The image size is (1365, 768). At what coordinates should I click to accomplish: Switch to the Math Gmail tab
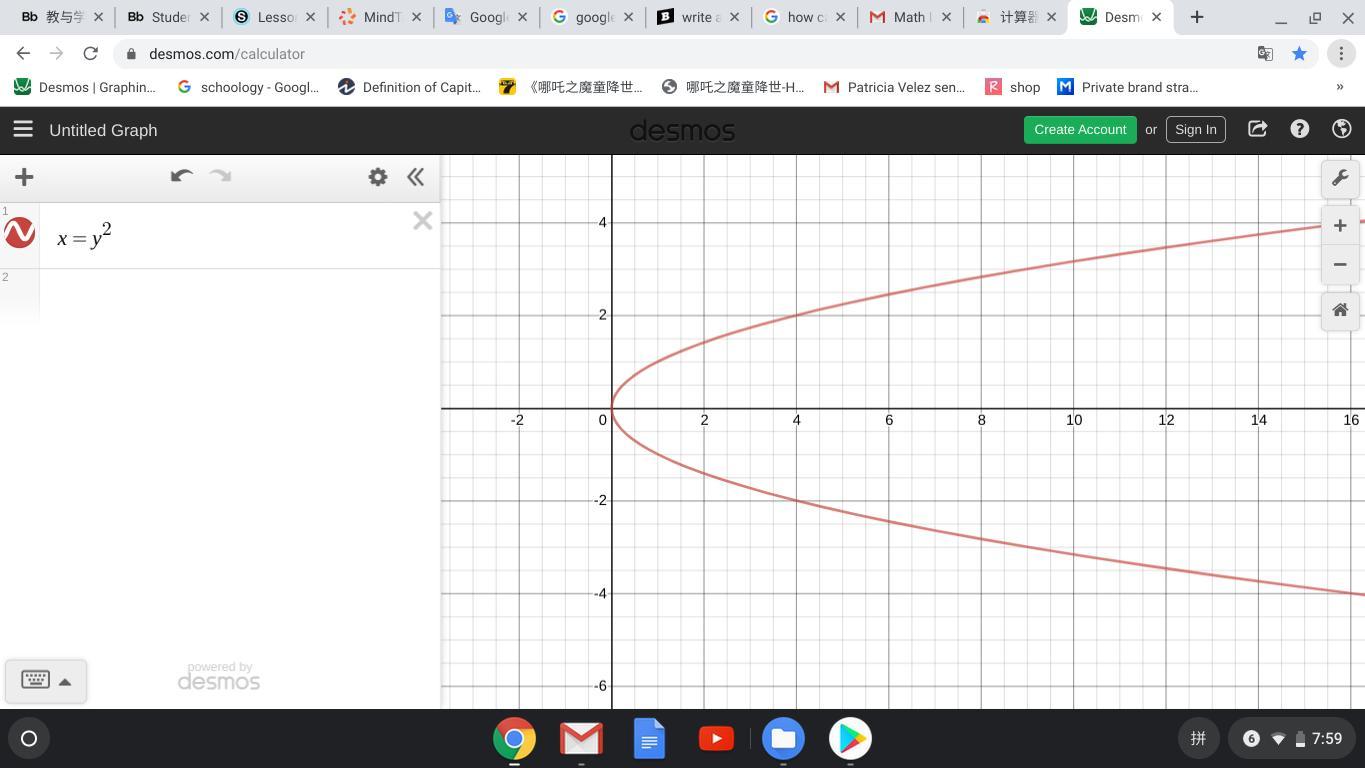pos(909,17)
